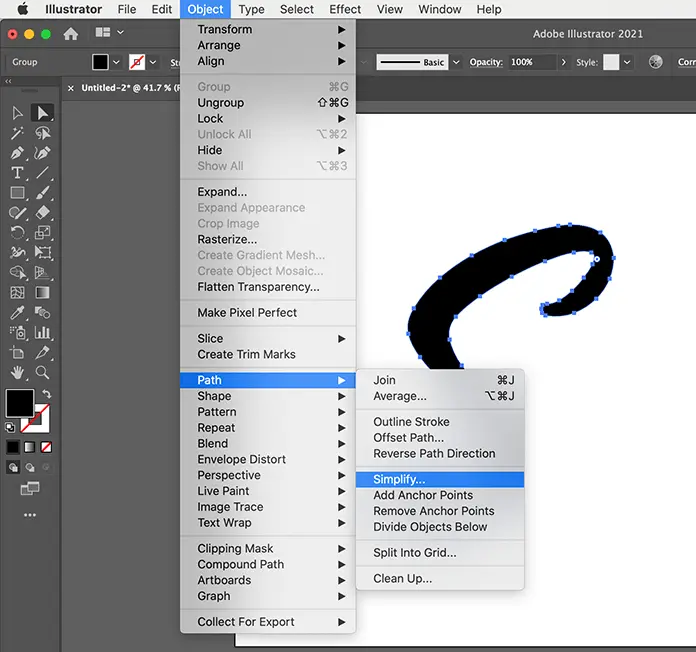
Task: Choose the Rectangle tool
Action: point(17,193)
